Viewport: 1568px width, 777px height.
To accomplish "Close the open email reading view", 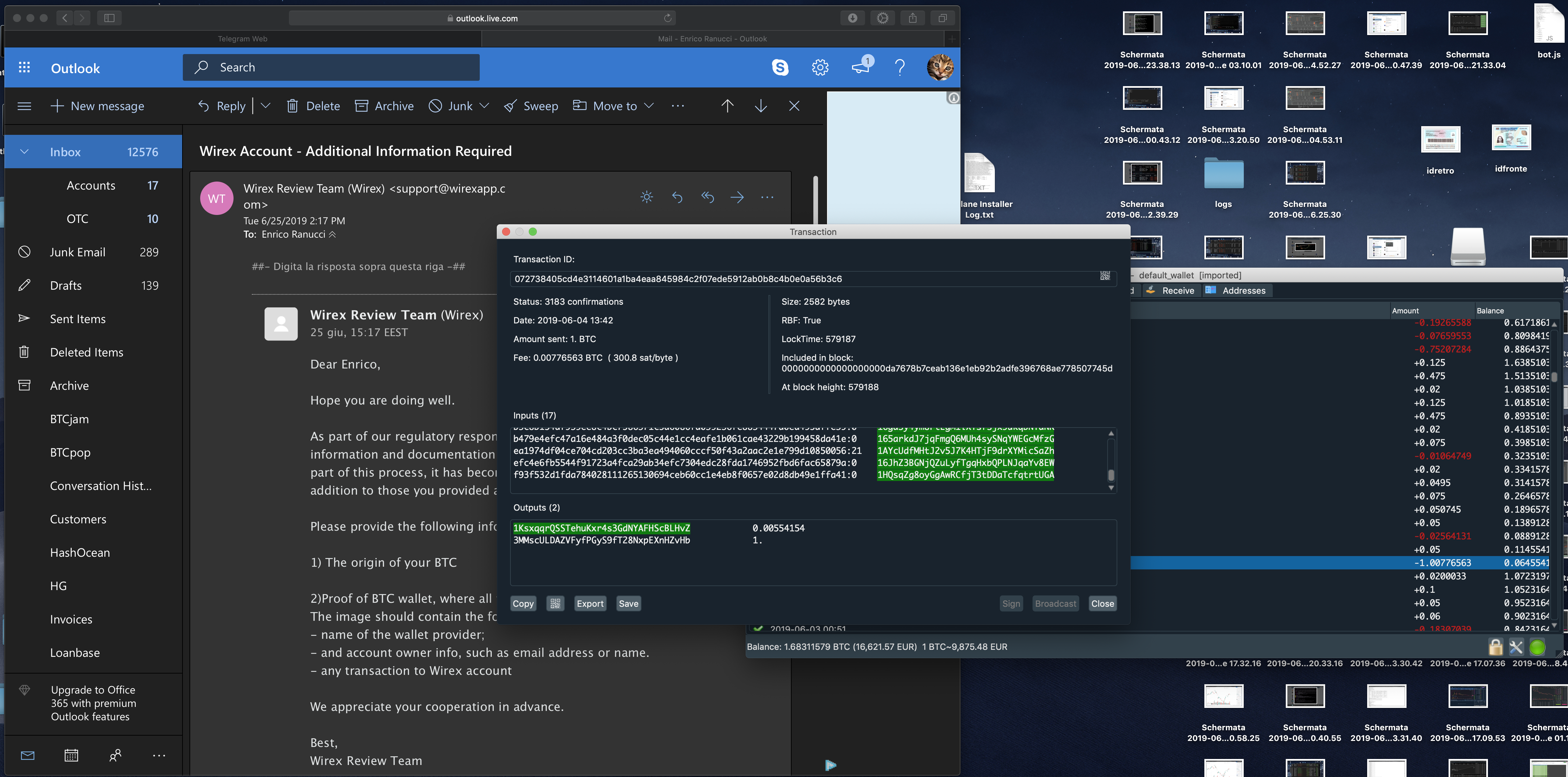I will click(794, 106).
